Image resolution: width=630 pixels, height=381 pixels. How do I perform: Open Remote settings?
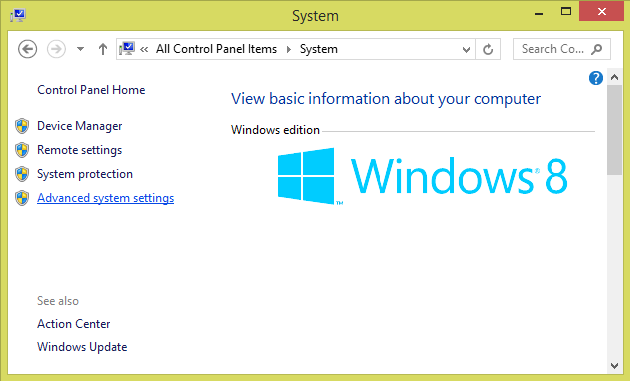pyautogui.click(x=80, y=150)
